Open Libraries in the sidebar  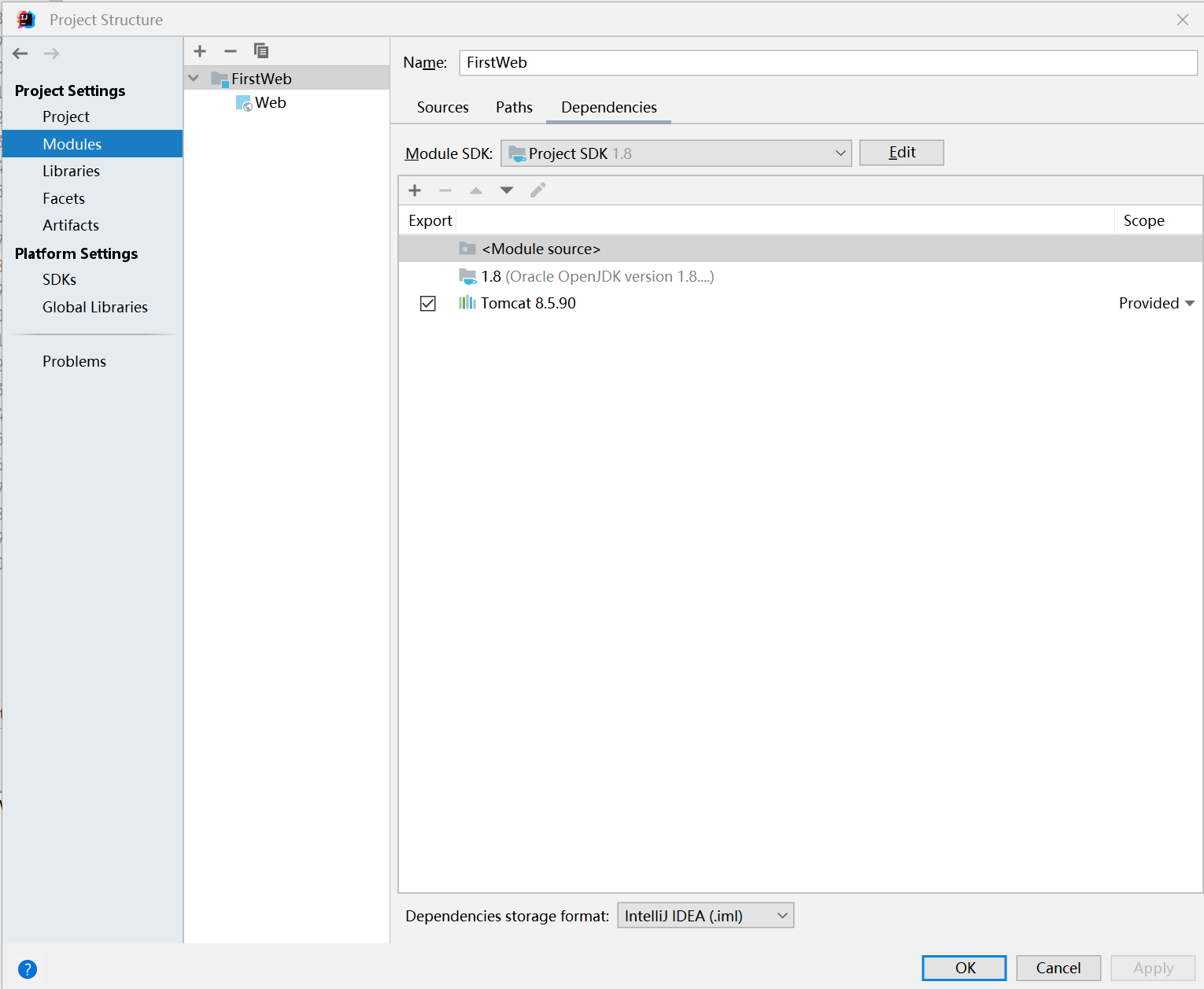[x=72, y=171]
